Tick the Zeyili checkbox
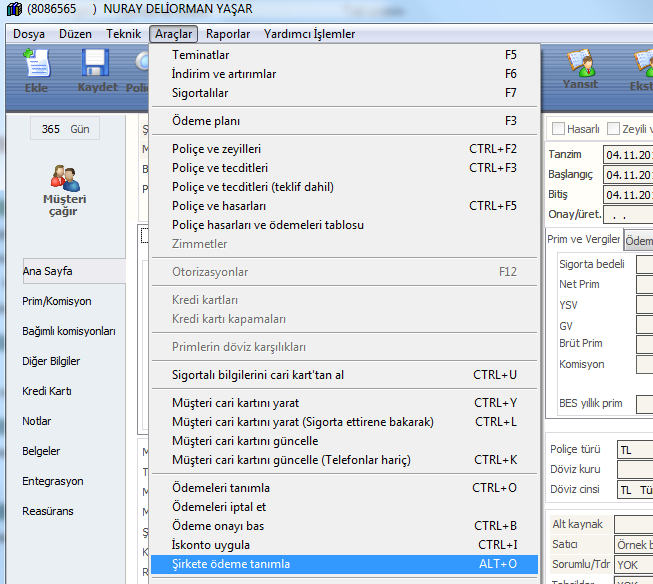This screenshot has width=653, height=584. [613, 129]
